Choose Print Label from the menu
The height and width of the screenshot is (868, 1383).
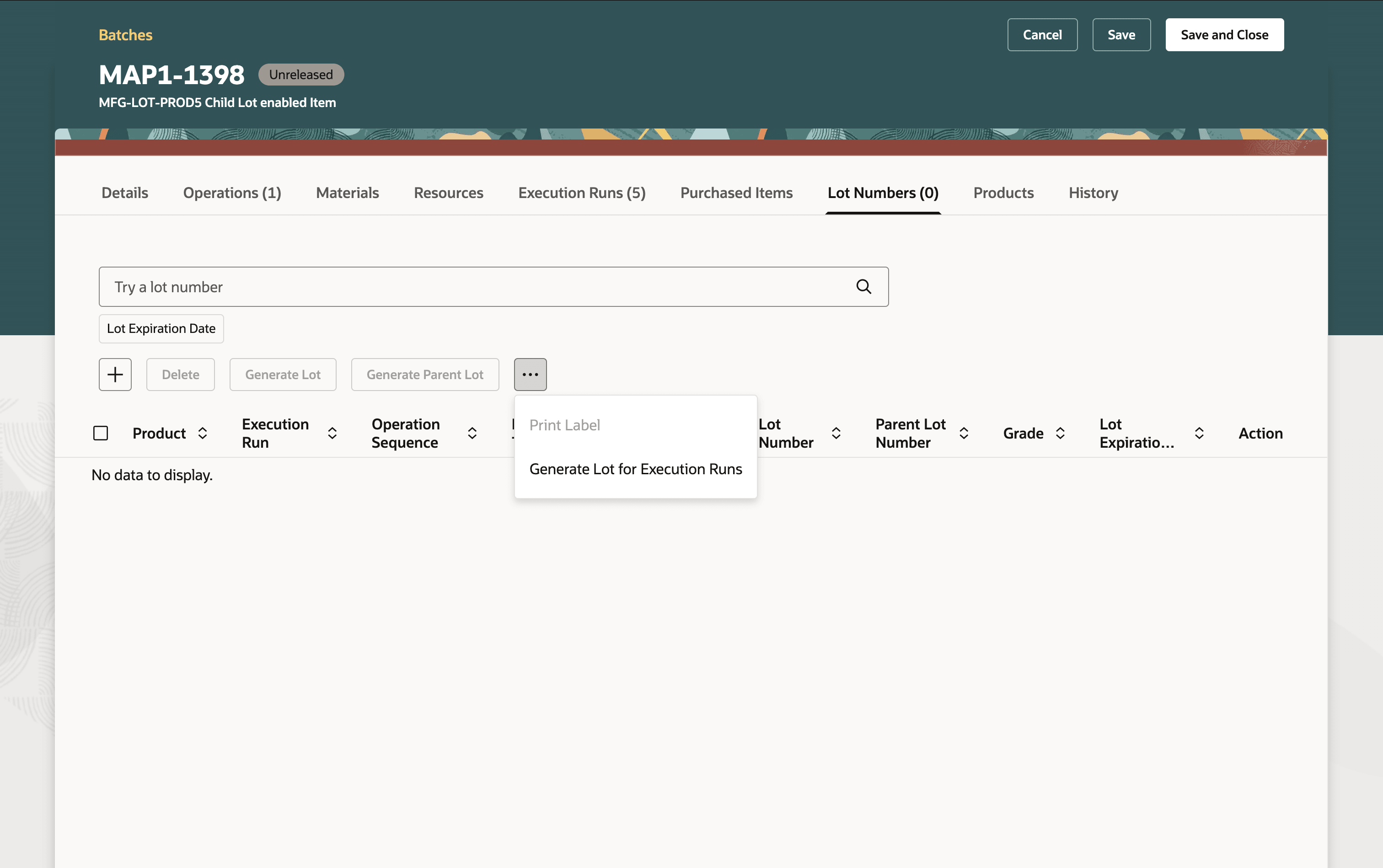(636, 425)
